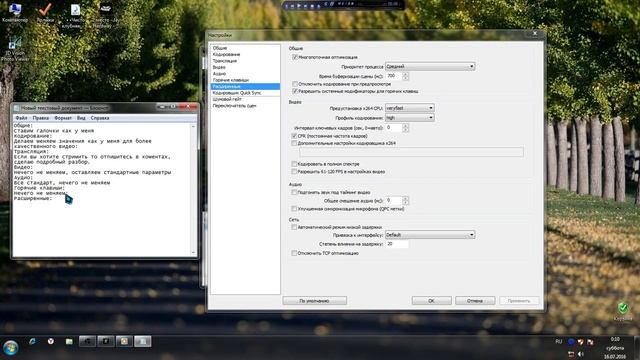Select the audio file desktop icon
Screen dimensions: 640x360
pyautogui.click(x=75, y=15)
